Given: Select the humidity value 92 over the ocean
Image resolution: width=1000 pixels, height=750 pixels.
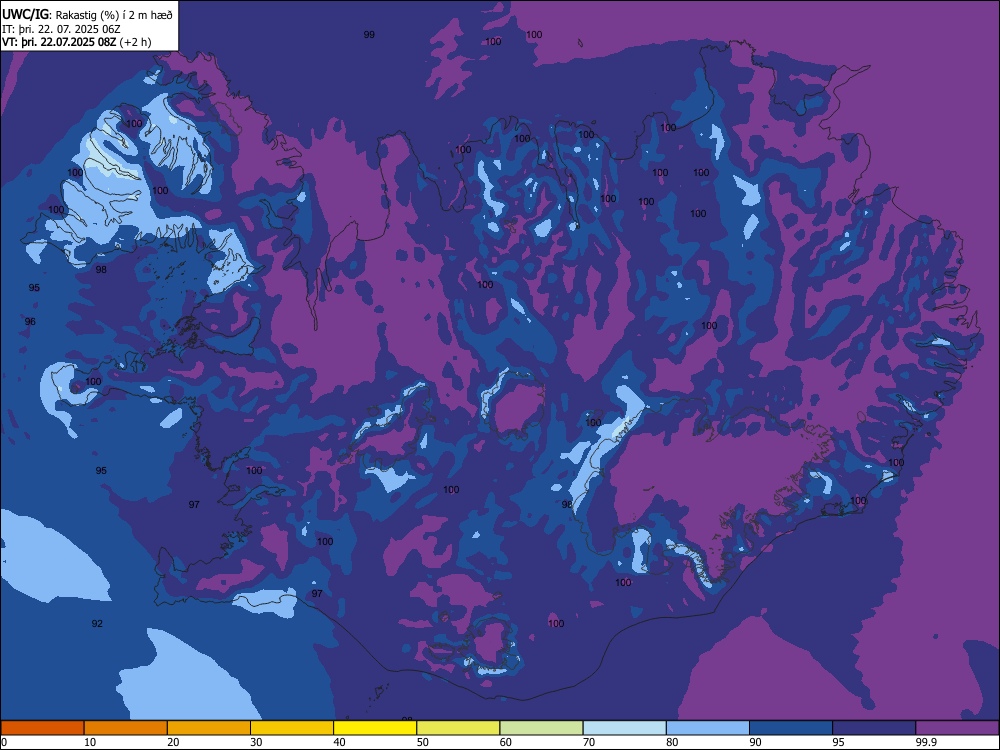Looking at the screenshot, I should 97,623.
